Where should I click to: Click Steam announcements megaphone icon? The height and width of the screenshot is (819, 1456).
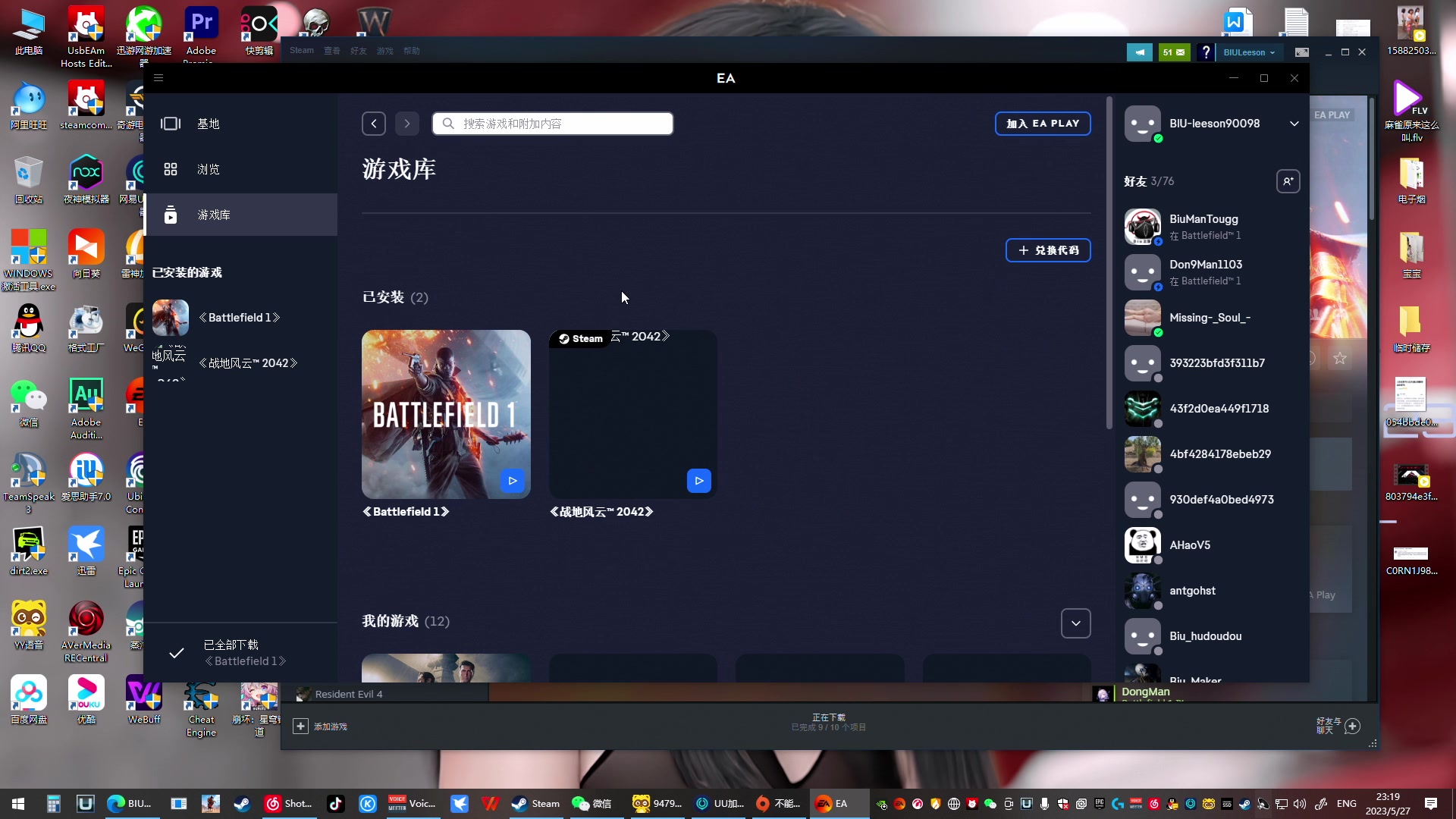pos(1139,52)
